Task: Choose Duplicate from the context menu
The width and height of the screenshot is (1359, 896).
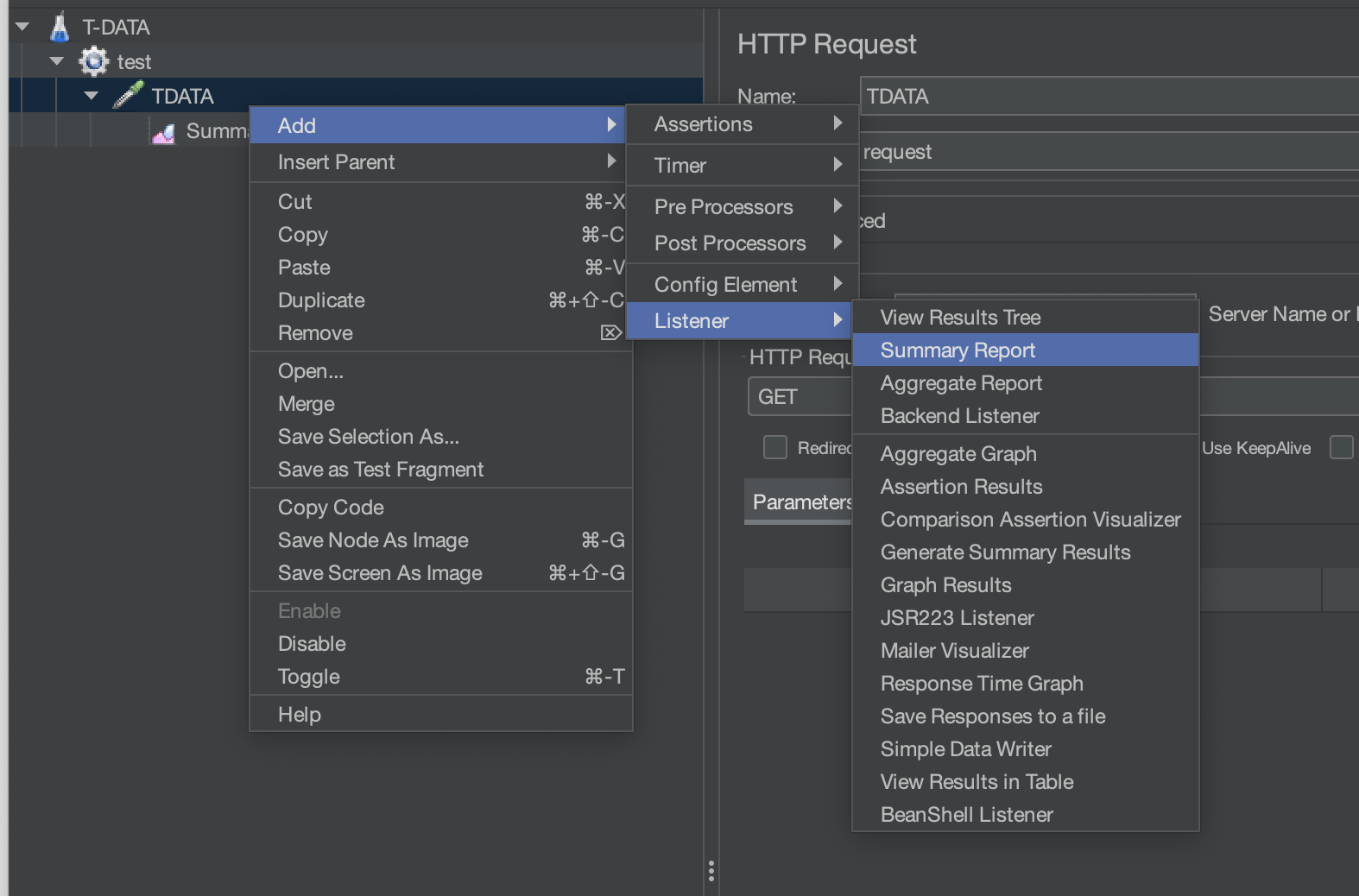Action: (x=441, y=300)
